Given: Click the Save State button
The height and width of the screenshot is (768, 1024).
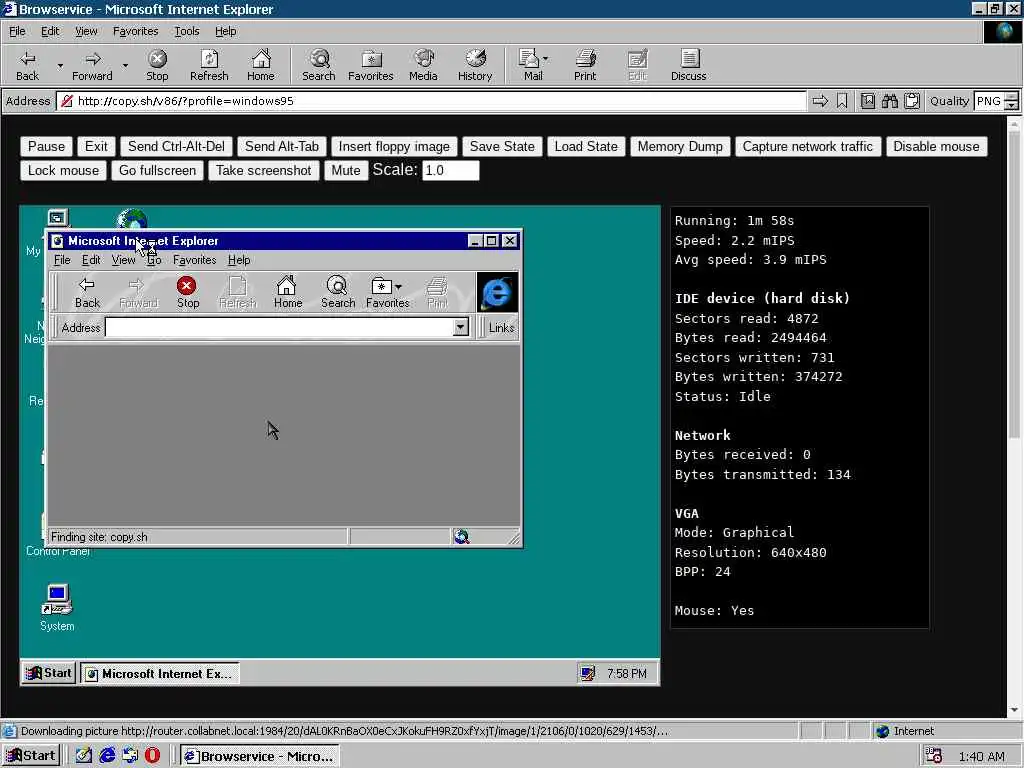Looking at the screenshot, I should point(502,146).
